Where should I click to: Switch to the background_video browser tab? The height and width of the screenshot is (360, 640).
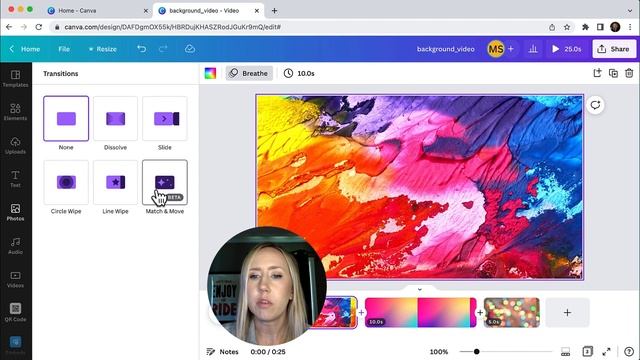(208, 11)
